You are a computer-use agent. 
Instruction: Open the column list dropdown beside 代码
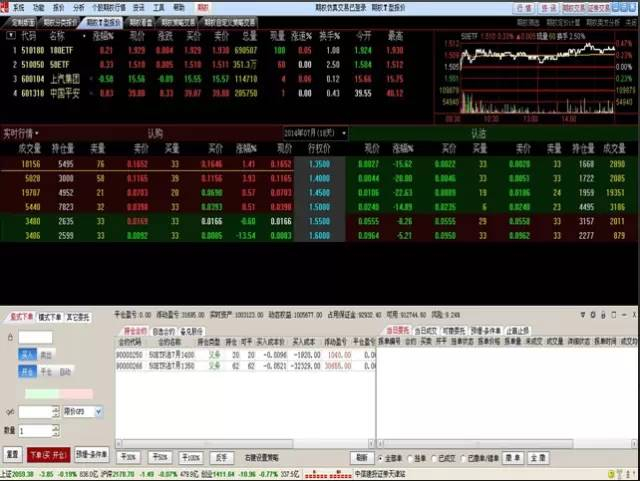[x=11, y=36]
